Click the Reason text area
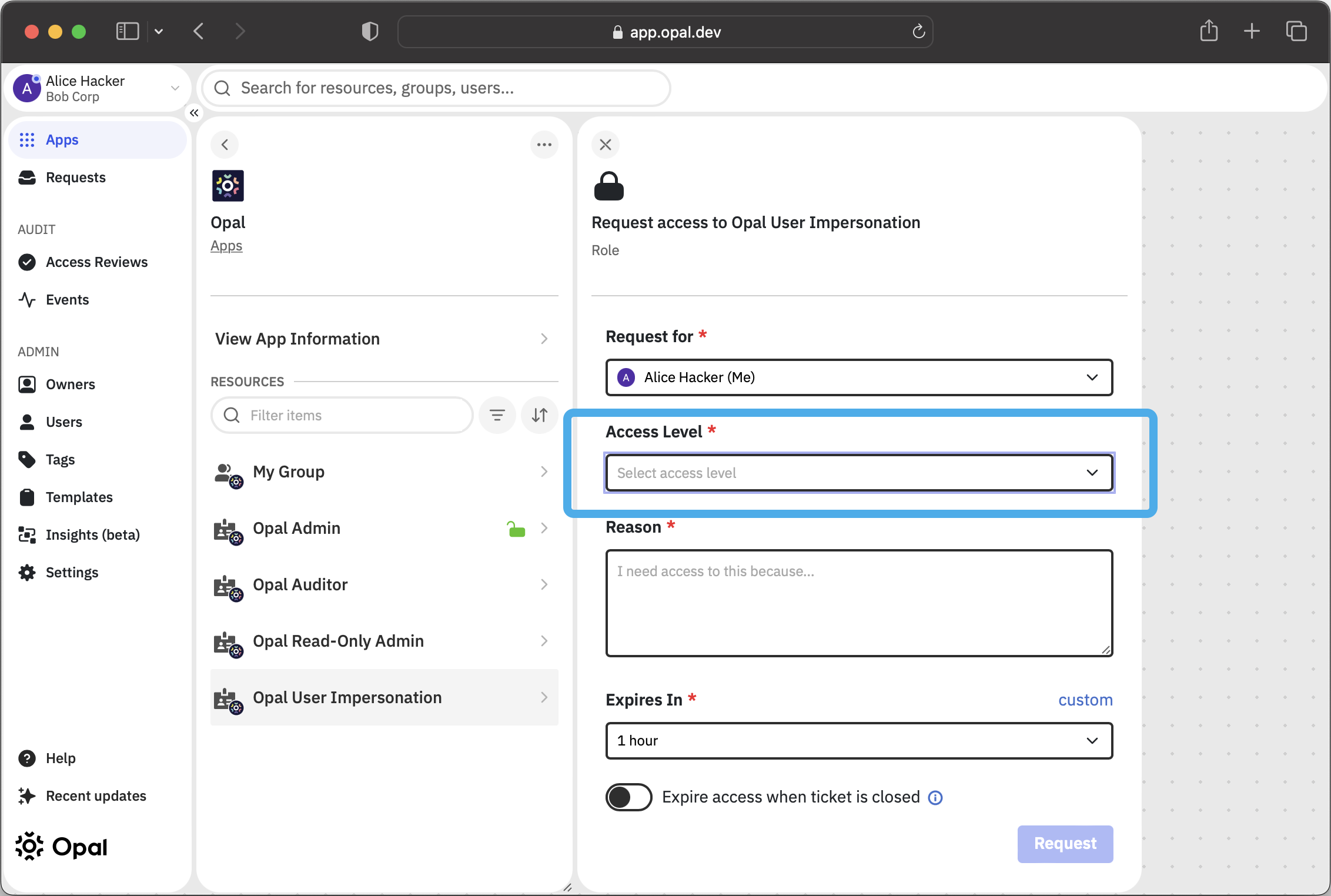The image size is (1331, 896). tap(859, 603)
